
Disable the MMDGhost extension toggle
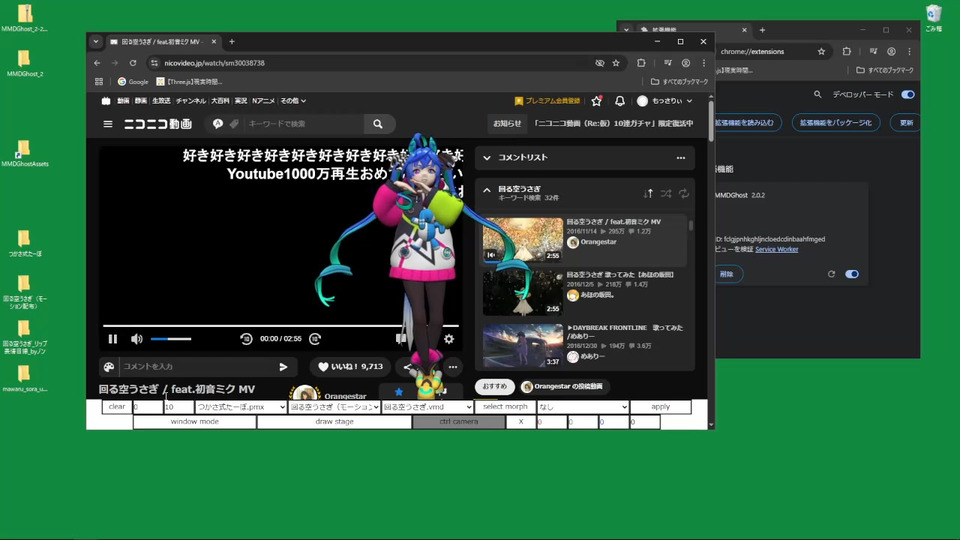point(852,274)
